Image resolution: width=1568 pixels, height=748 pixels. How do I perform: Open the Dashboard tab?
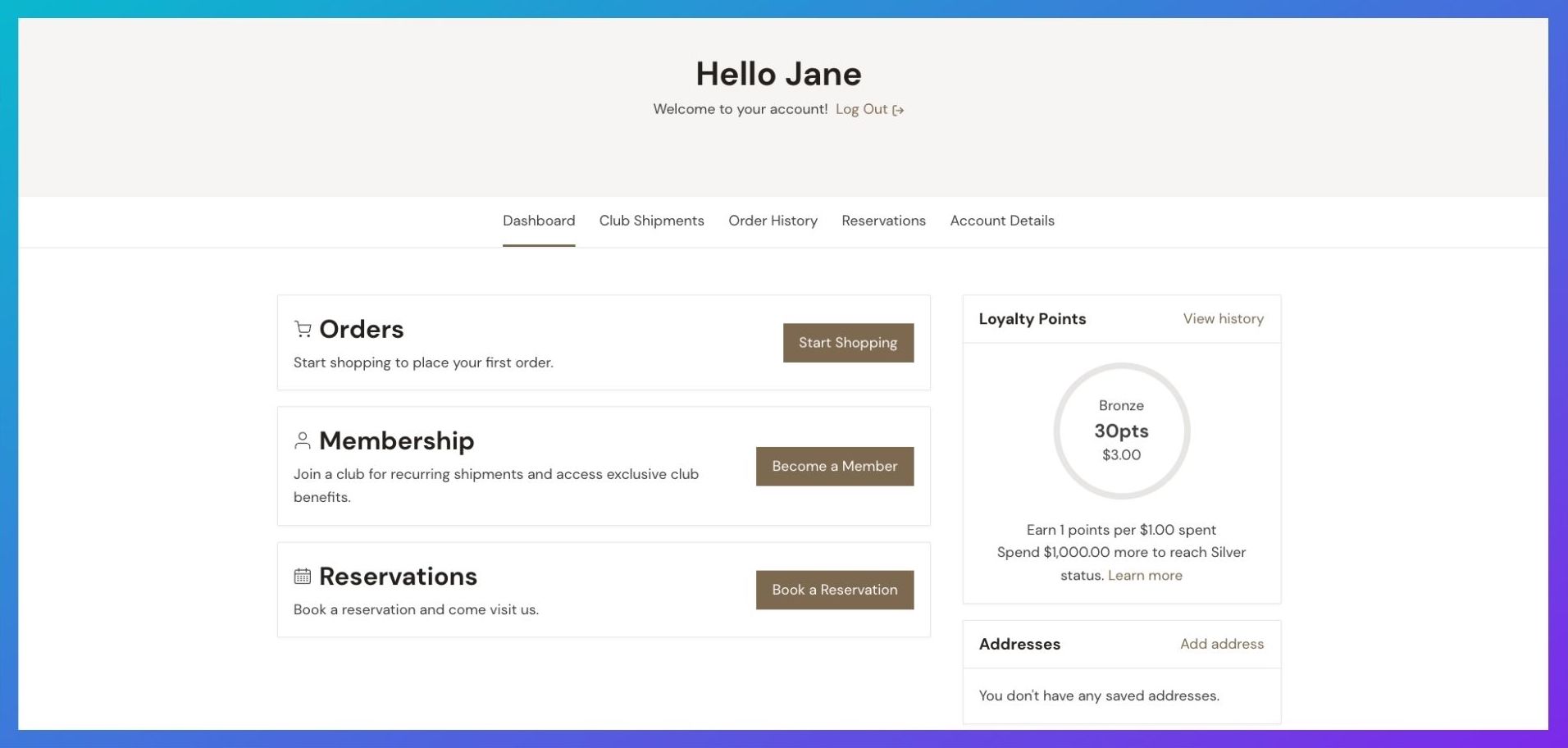[539, 221]
